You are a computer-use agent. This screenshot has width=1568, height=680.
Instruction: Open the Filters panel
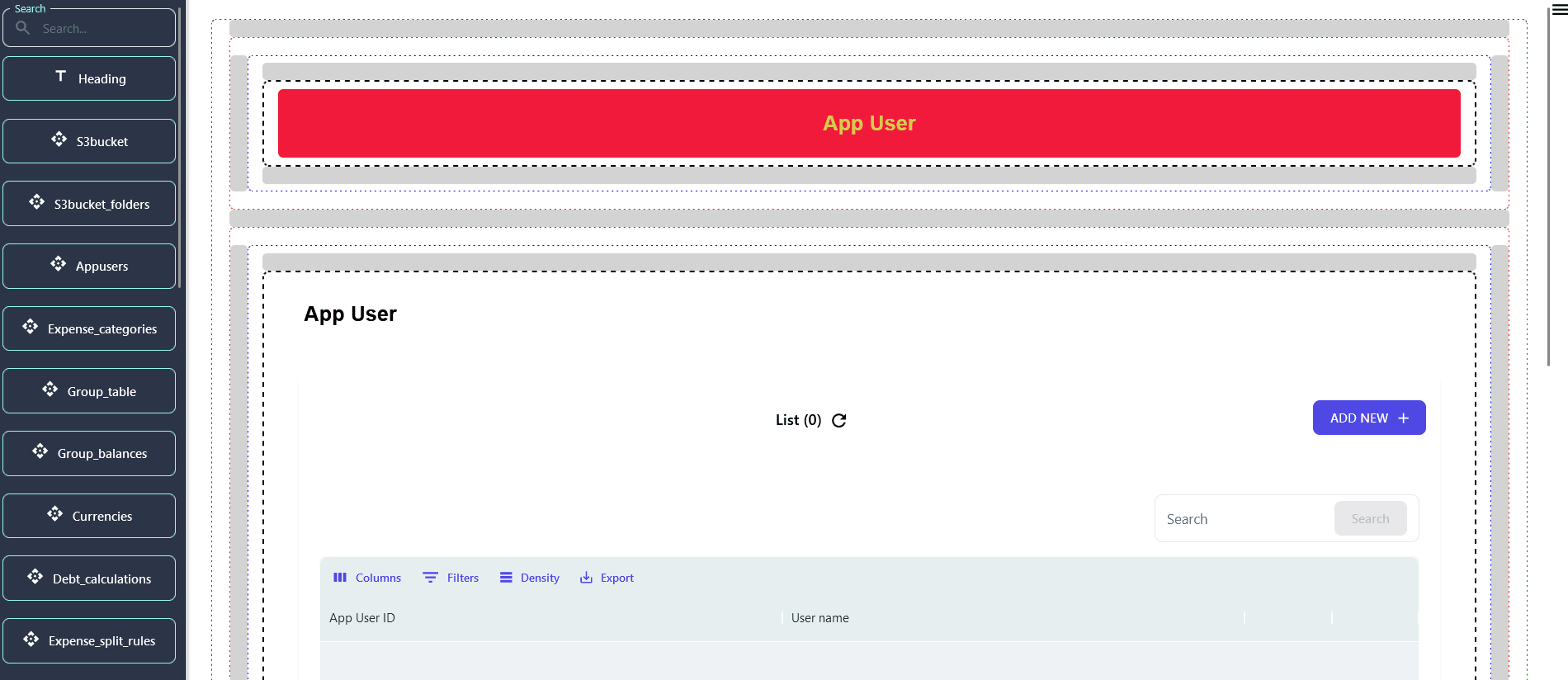(451, 578)
